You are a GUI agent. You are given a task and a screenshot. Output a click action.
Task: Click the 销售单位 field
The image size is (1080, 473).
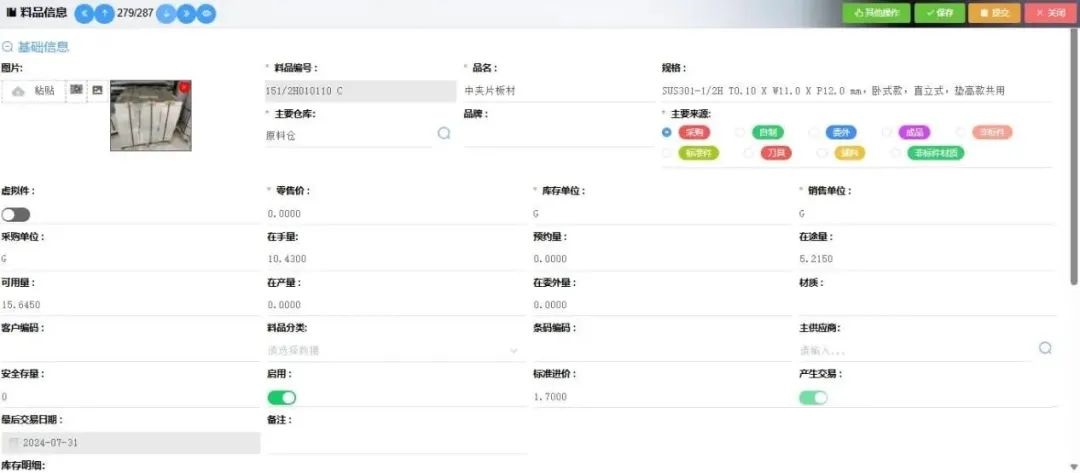(927, 213)
